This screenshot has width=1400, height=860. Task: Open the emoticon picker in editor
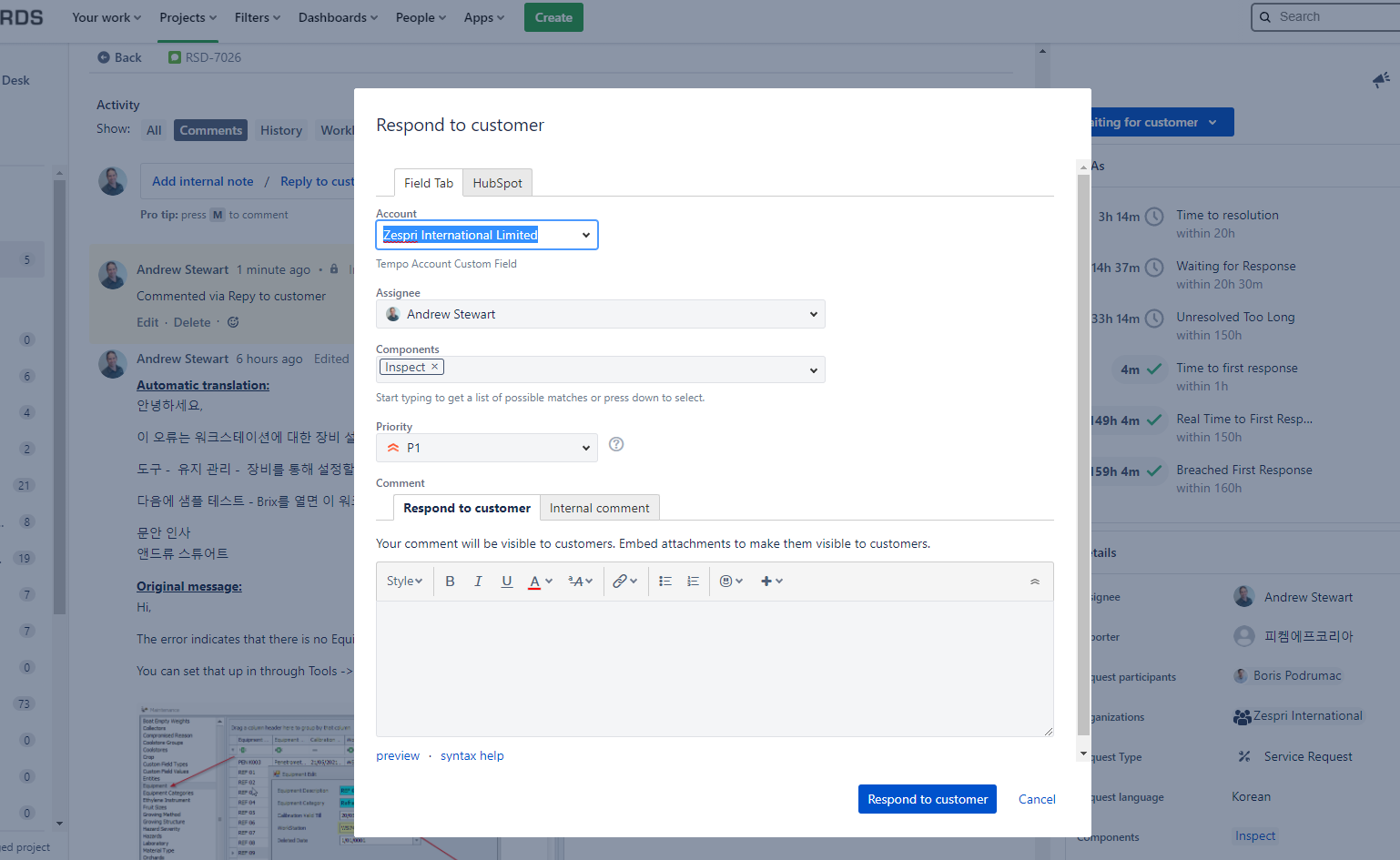point(731,582)
